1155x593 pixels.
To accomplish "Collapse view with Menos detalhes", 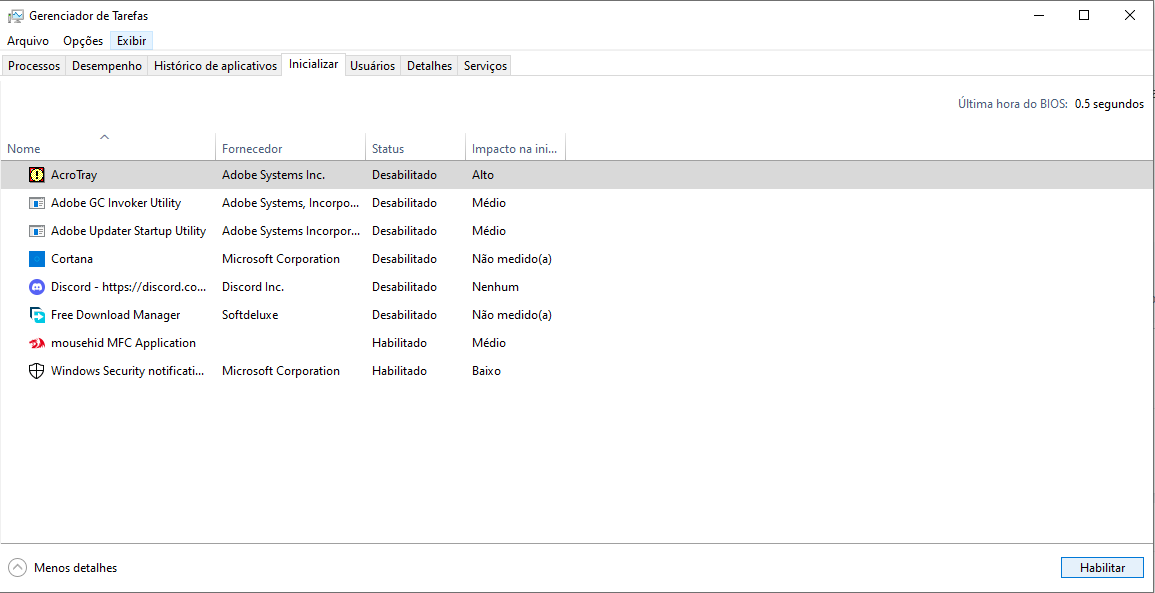I will coord(63,568).
